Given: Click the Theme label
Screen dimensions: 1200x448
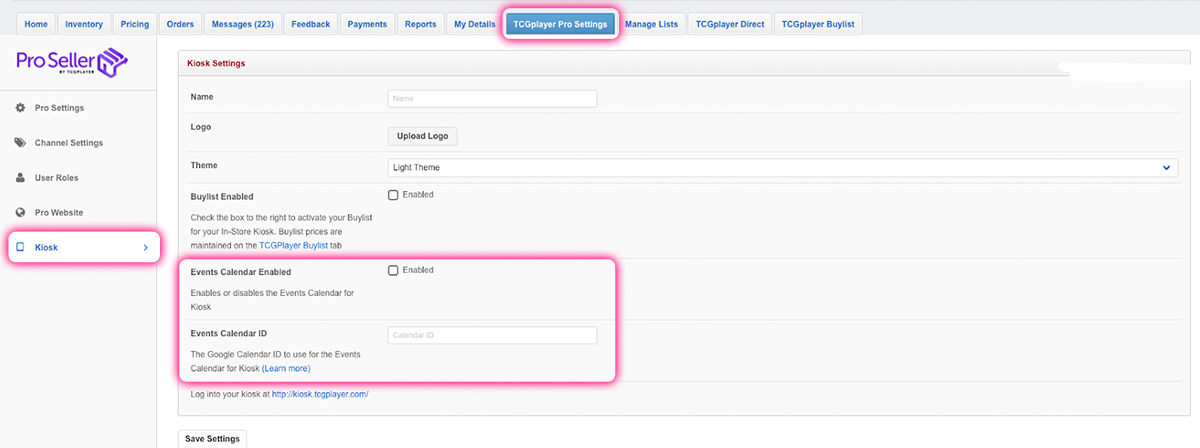Looking at the screenshot, I should pyautogui.click(x=203, y=165).
